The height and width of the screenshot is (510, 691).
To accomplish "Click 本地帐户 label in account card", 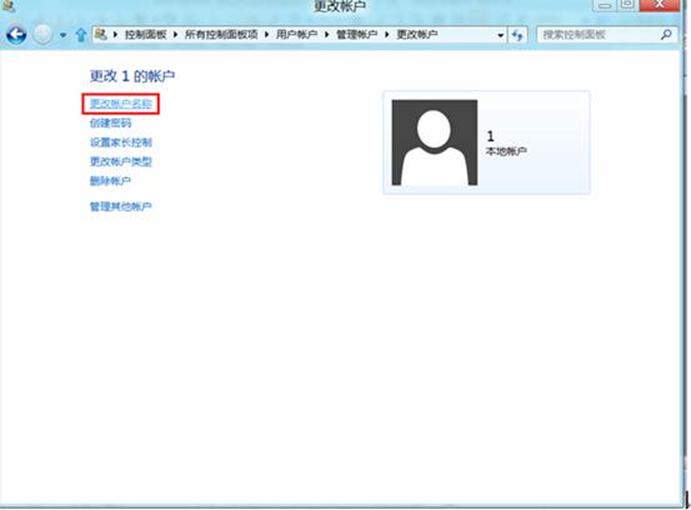I will [x=506, y=152].
